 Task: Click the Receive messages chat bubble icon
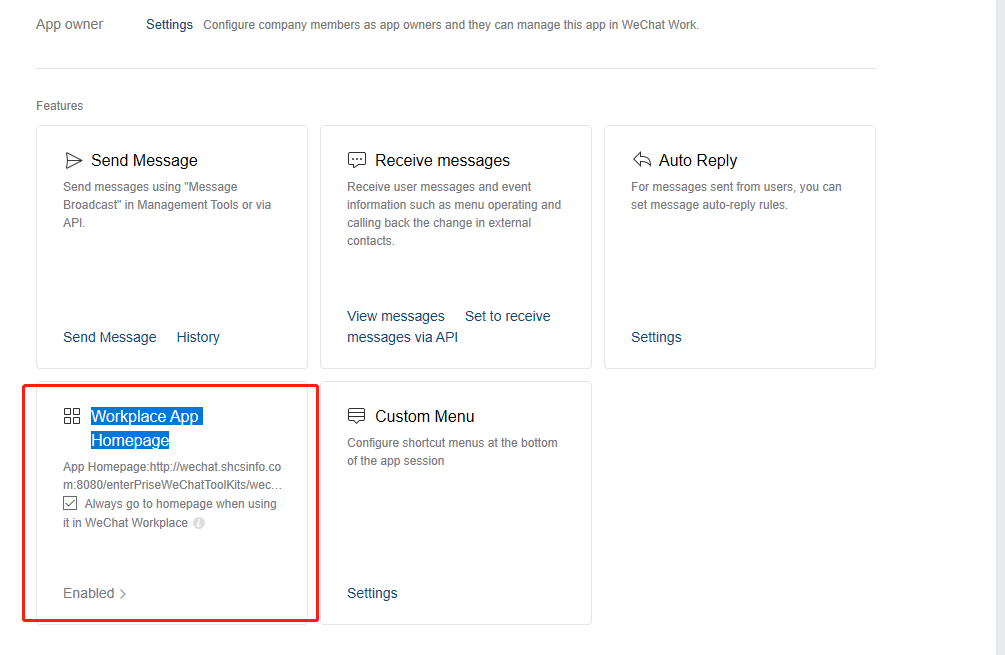click(357, 160)
